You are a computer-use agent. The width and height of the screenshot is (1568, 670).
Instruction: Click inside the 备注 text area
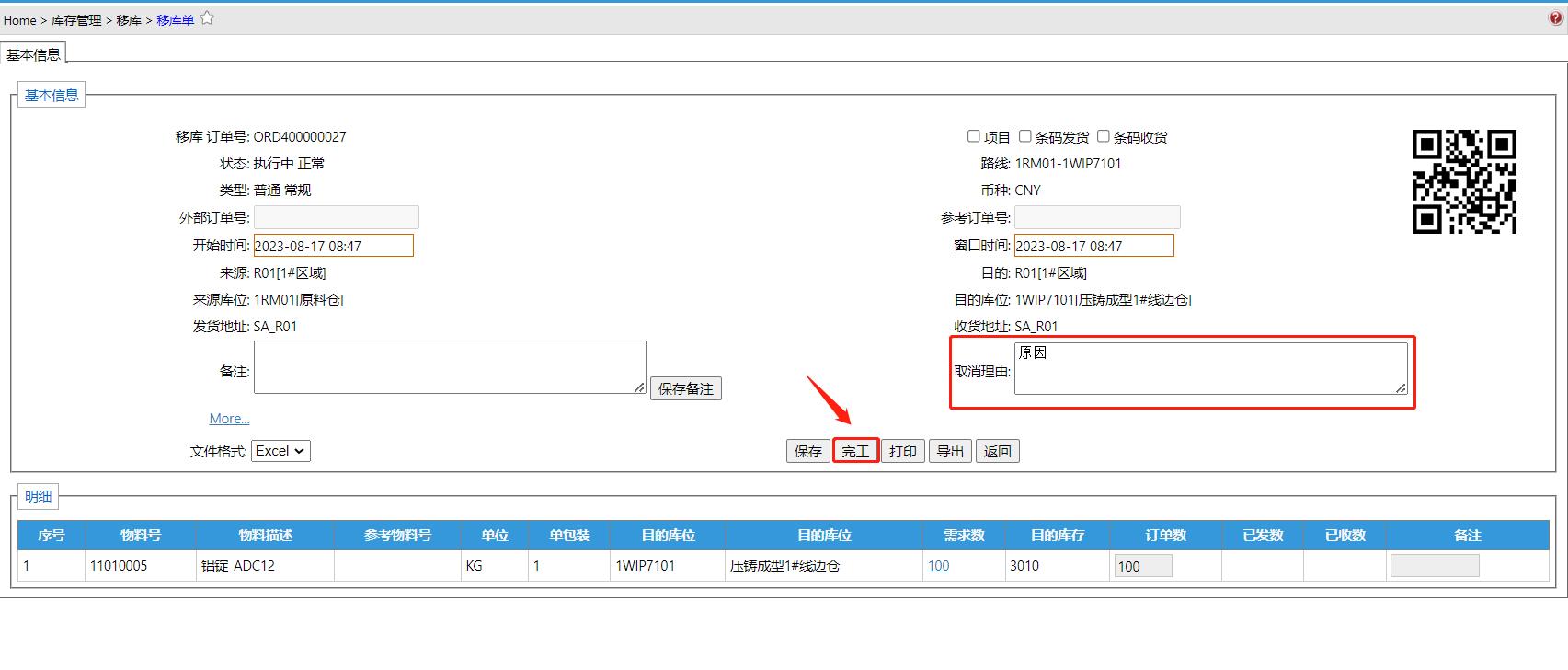tap(450, 367)
